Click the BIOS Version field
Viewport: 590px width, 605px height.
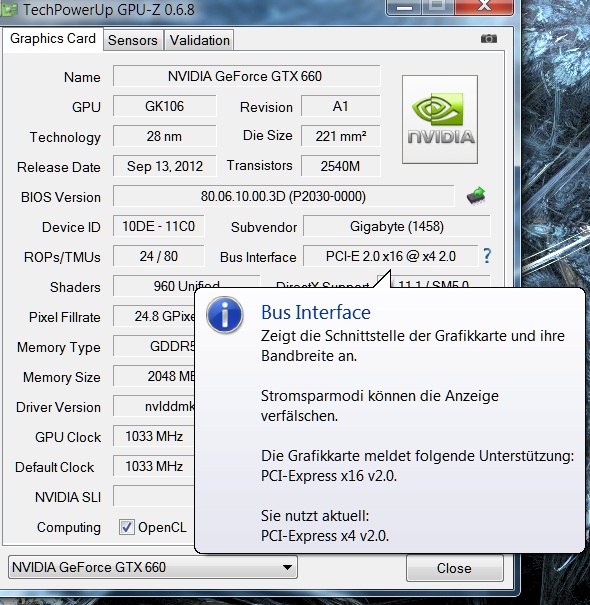283,196
